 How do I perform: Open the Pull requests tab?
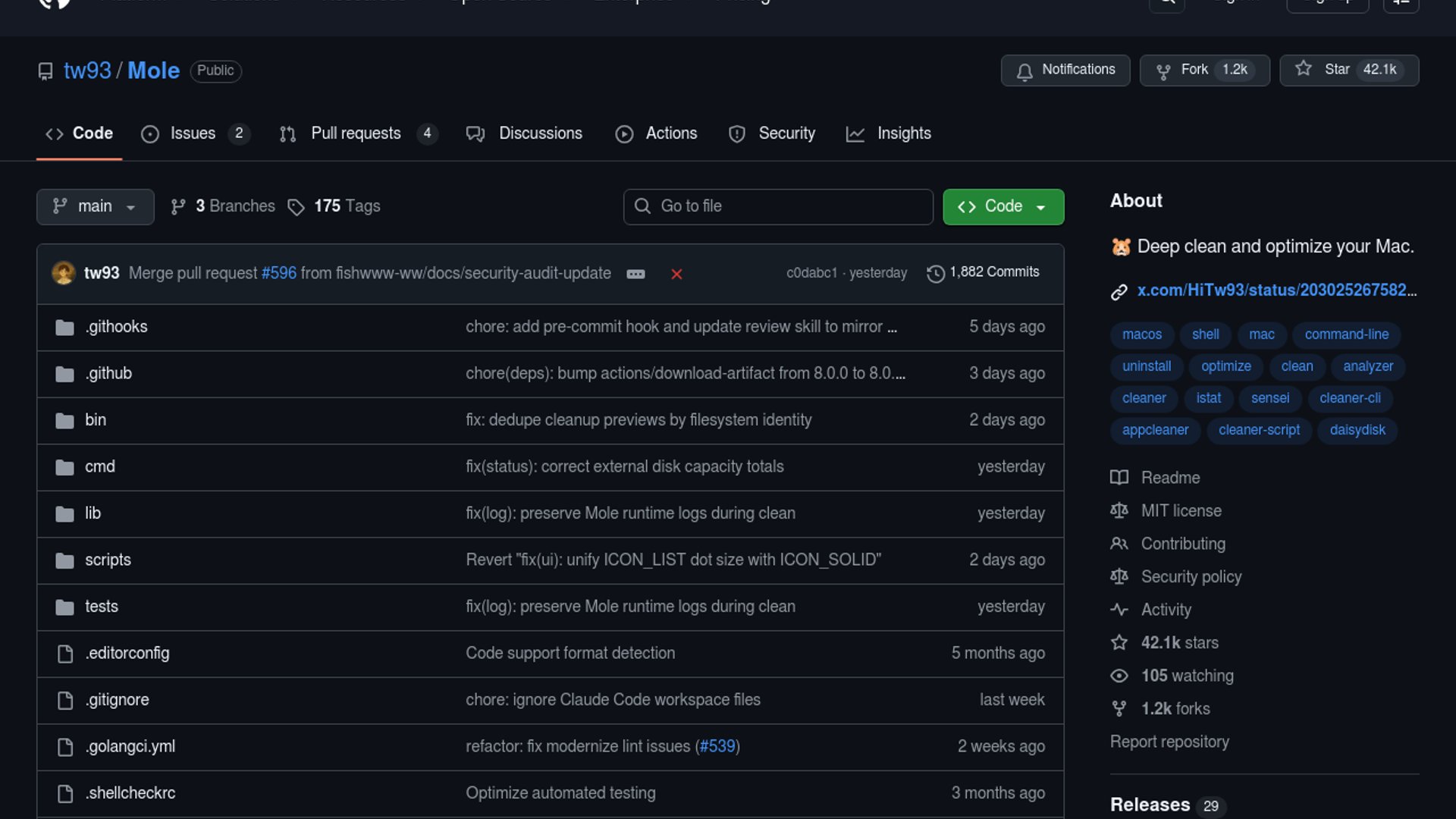[356, 133]
